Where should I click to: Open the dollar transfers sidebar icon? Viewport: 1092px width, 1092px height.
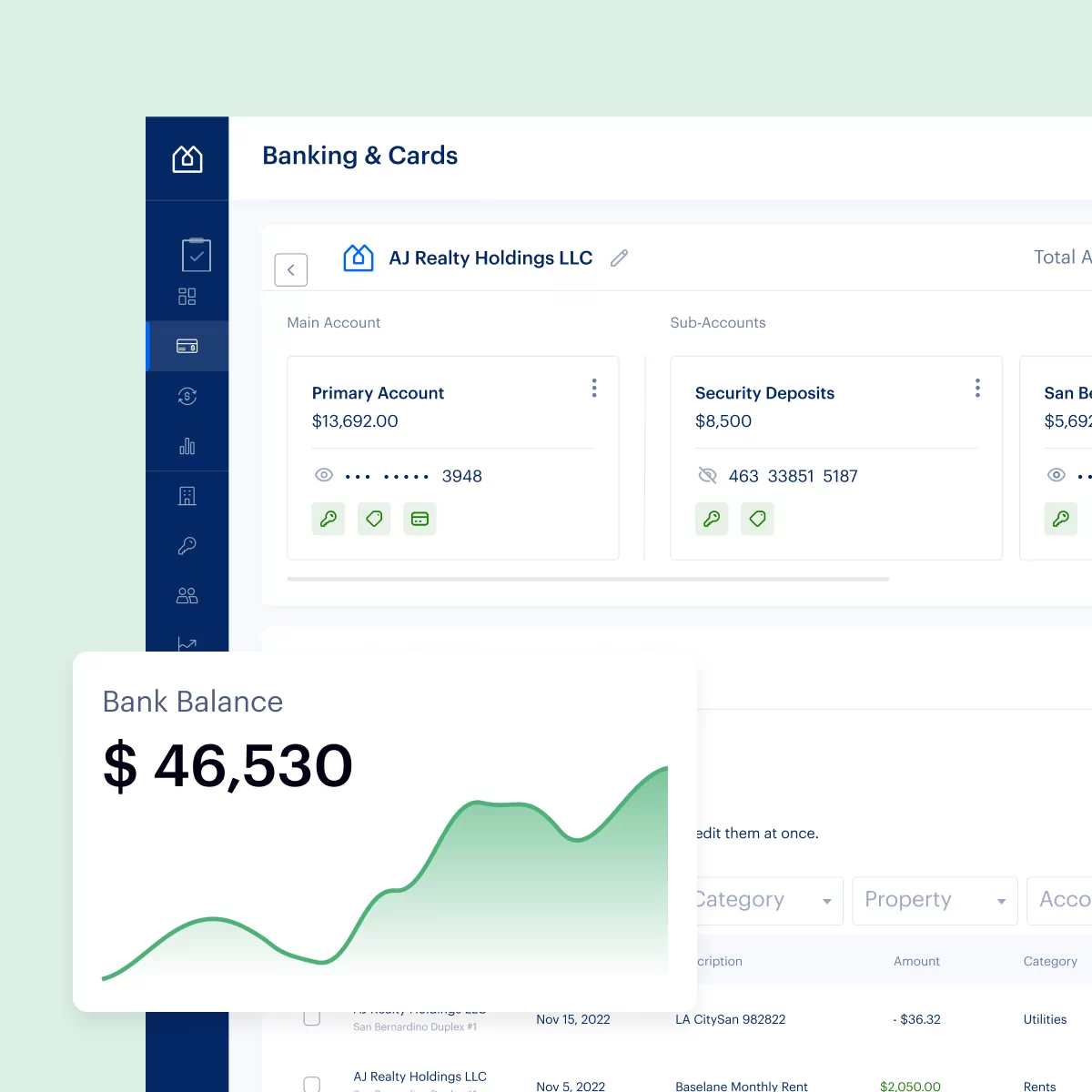point(187,396)
